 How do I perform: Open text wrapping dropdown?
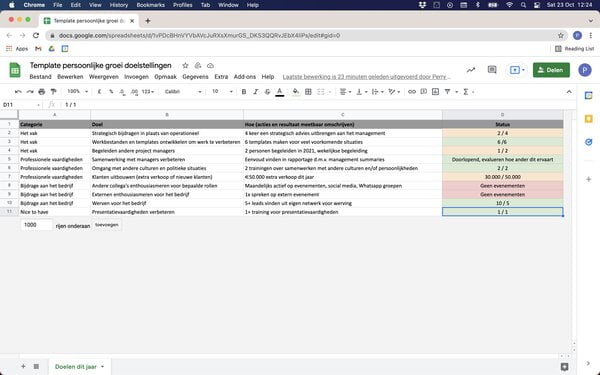click(377, 92)
